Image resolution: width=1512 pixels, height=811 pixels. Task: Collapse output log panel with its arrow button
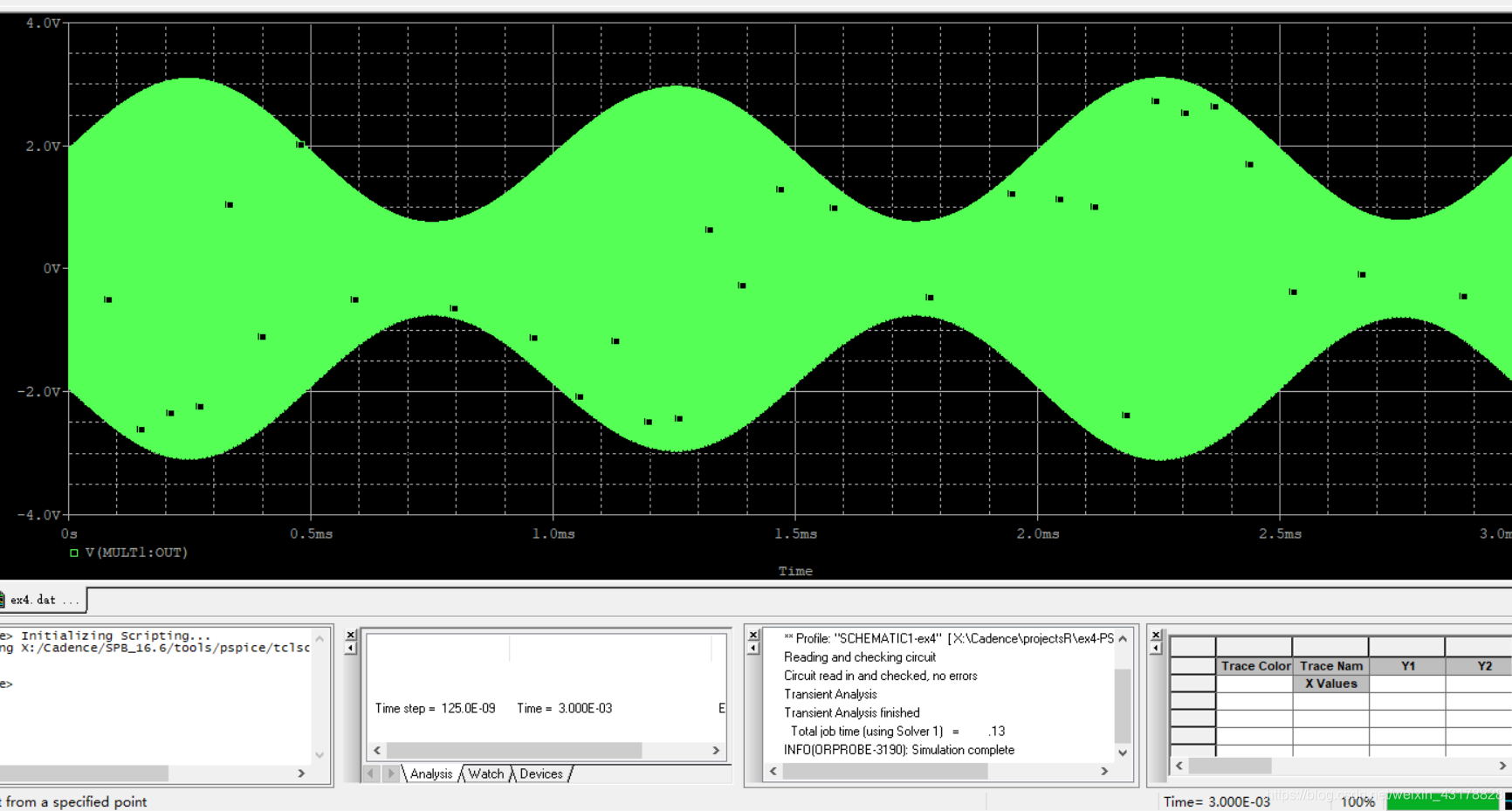coord(753,648)
